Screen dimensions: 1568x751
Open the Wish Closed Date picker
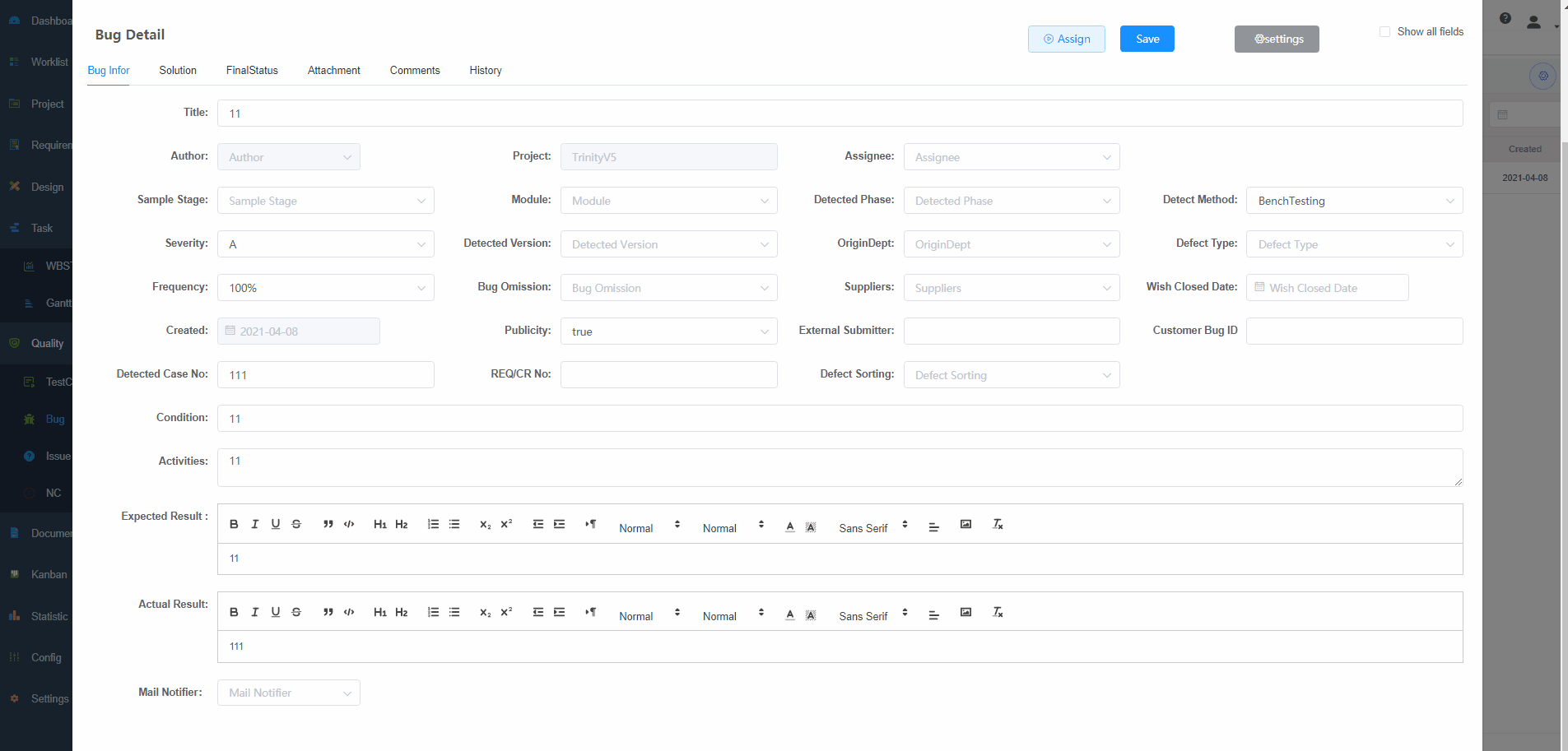click(1328, 288)
